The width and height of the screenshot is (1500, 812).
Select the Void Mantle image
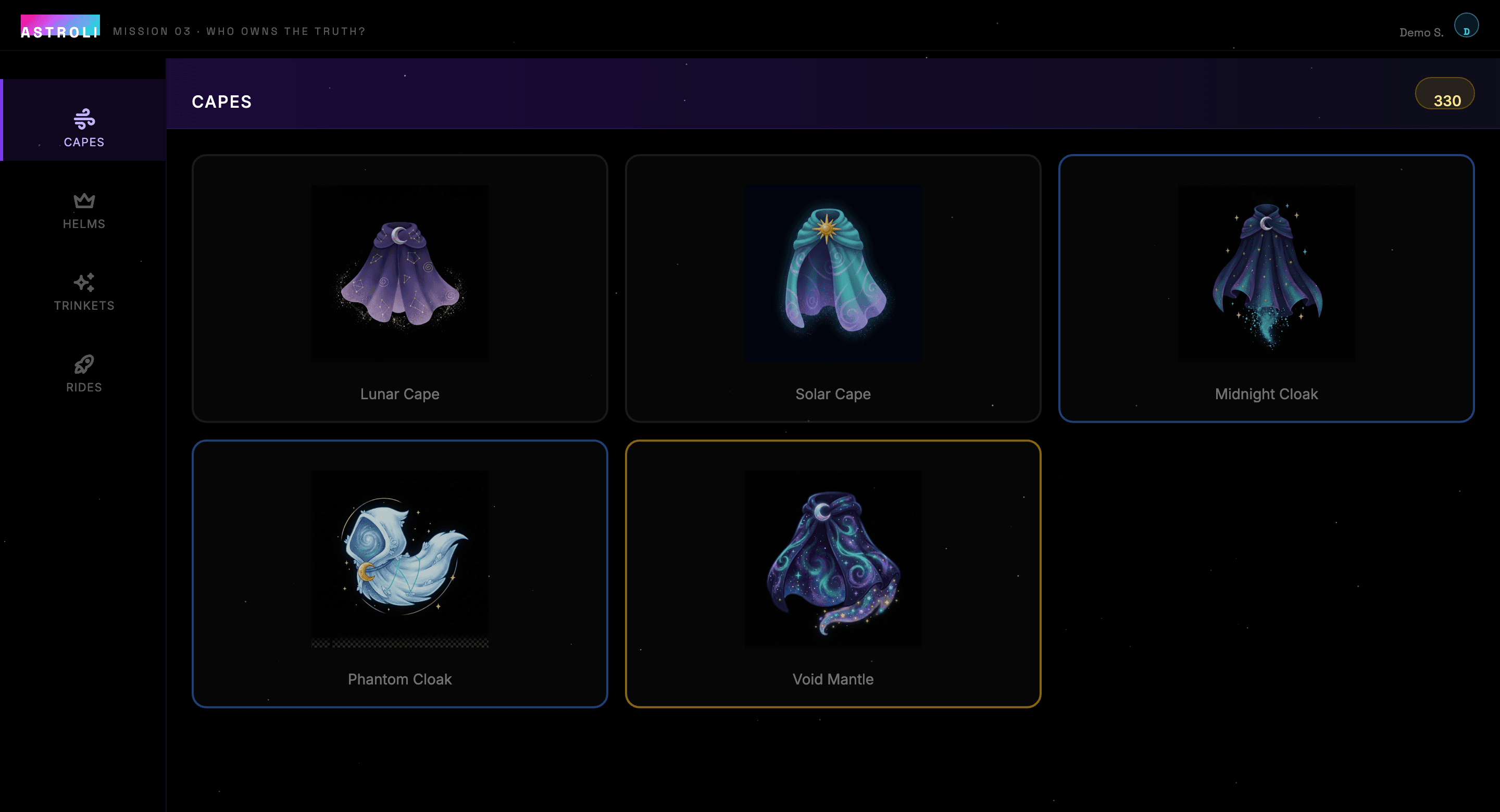[833, 559]
